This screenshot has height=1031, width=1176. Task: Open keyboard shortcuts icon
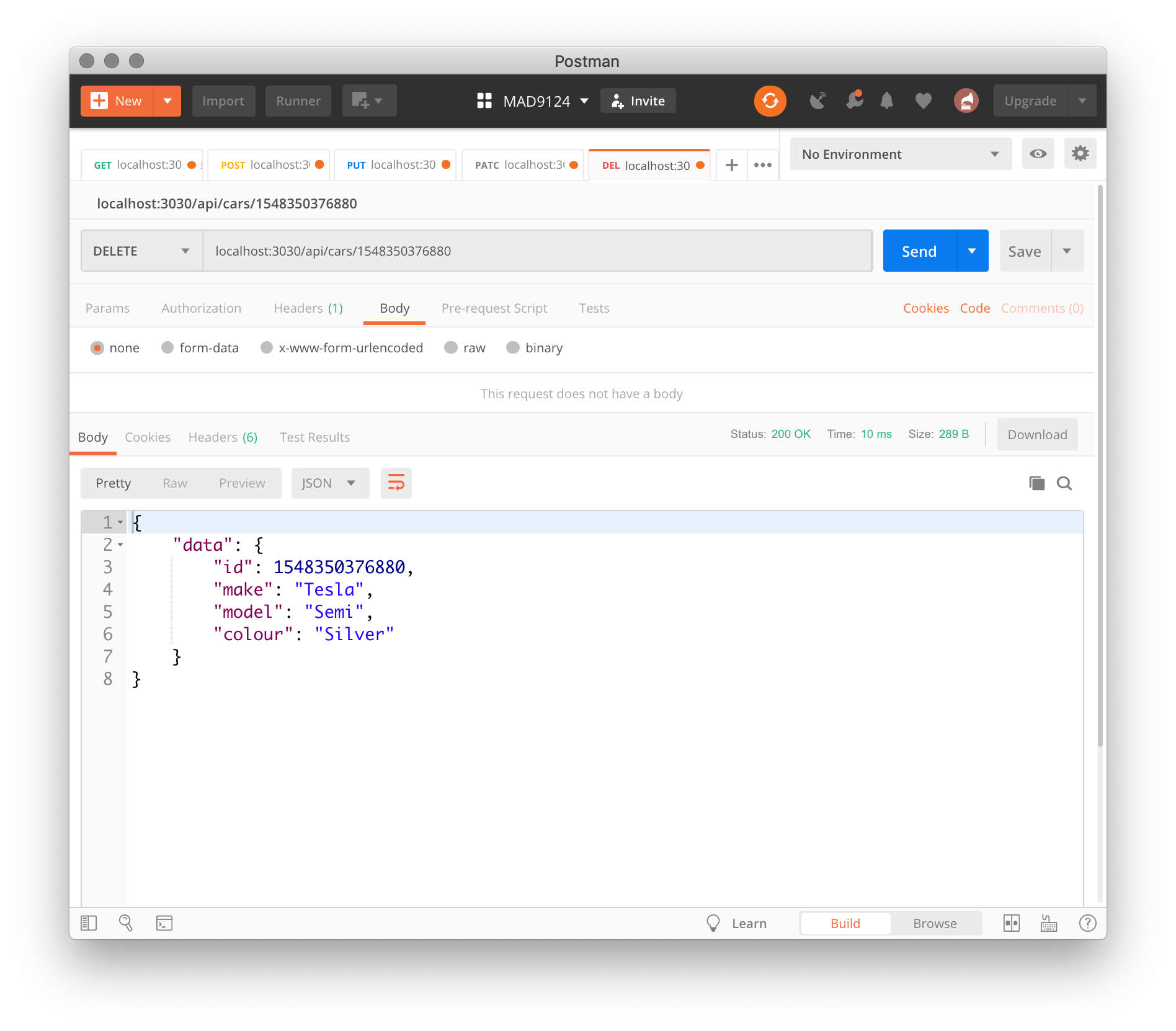(x=1049, y=923)
